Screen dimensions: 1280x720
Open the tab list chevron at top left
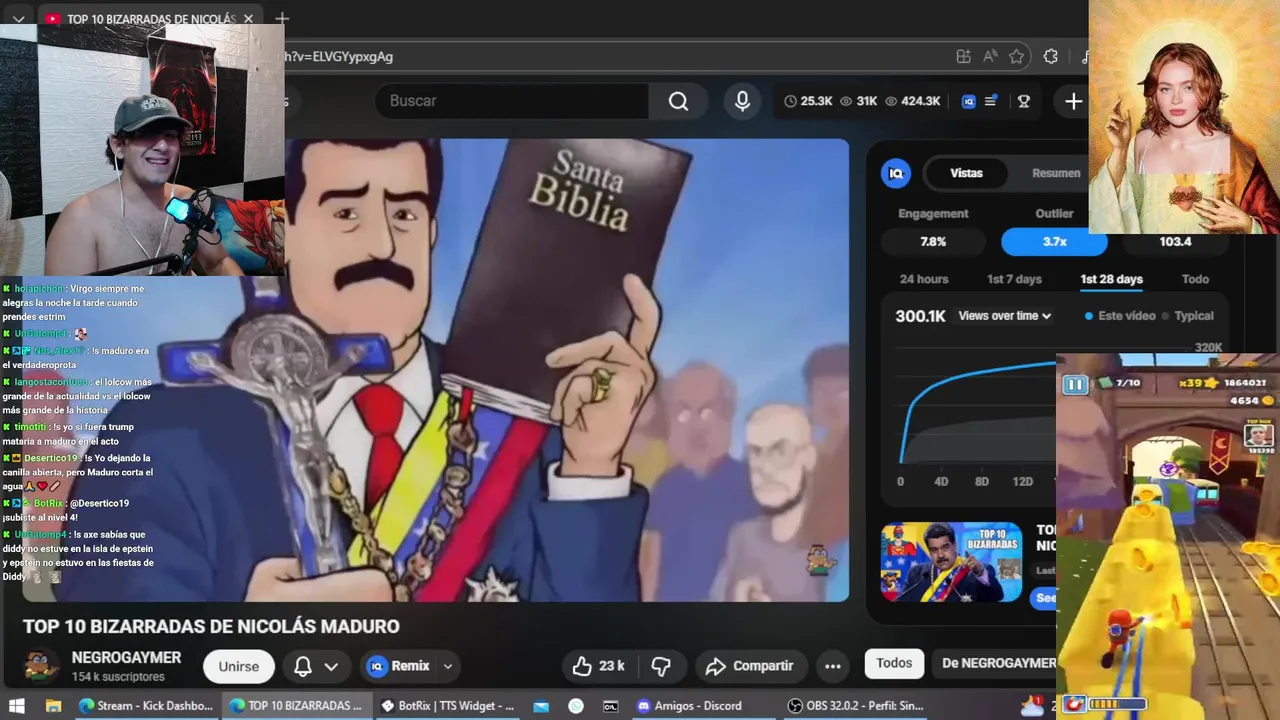pos(18,19)
